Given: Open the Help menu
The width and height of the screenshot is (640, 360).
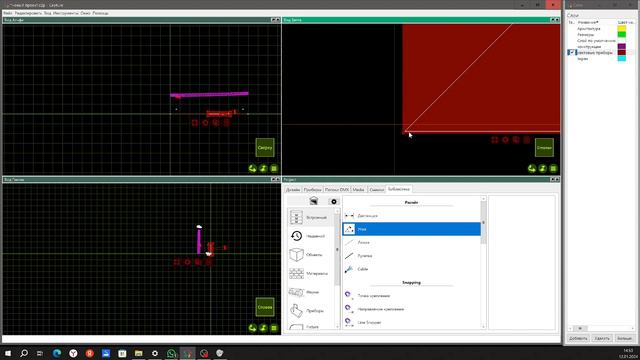Looking at the screenshot, I should click(100, 13).
